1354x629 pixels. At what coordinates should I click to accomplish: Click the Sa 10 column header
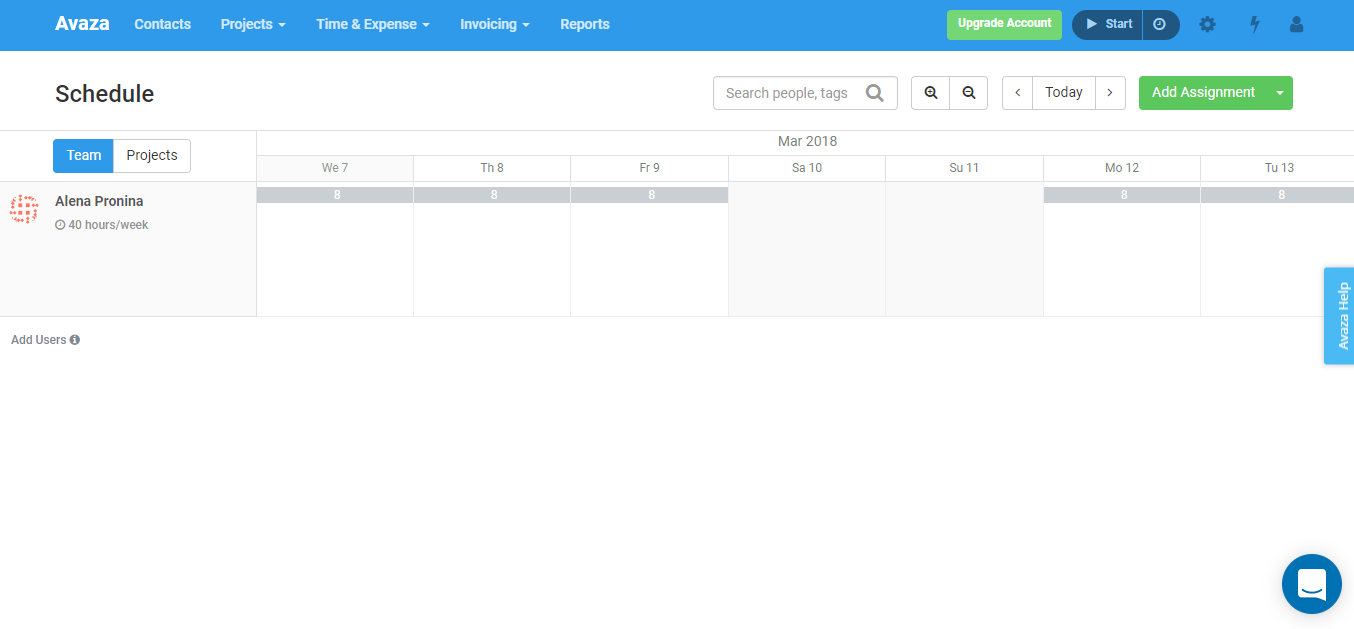point(807,168)
